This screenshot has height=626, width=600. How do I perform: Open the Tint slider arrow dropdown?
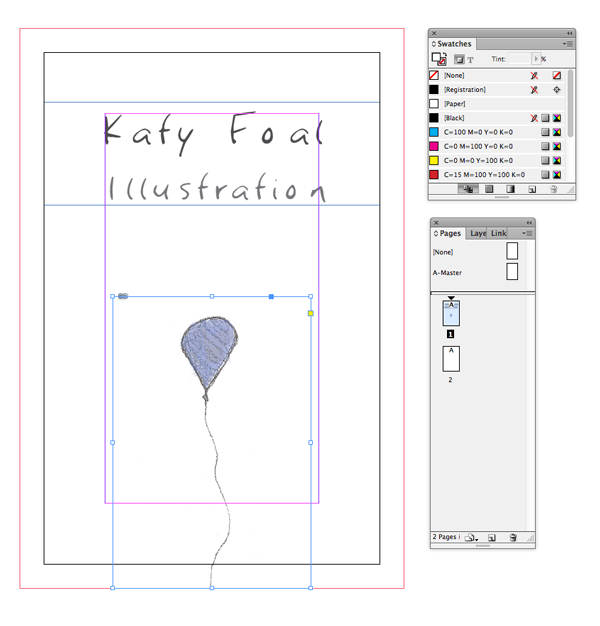(x=536, y=59)
